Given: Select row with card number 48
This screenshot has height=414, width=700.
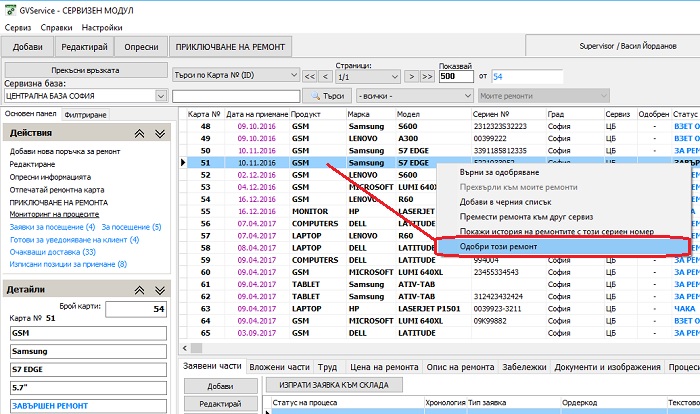Looking at the screenshot, I should 439,126.
